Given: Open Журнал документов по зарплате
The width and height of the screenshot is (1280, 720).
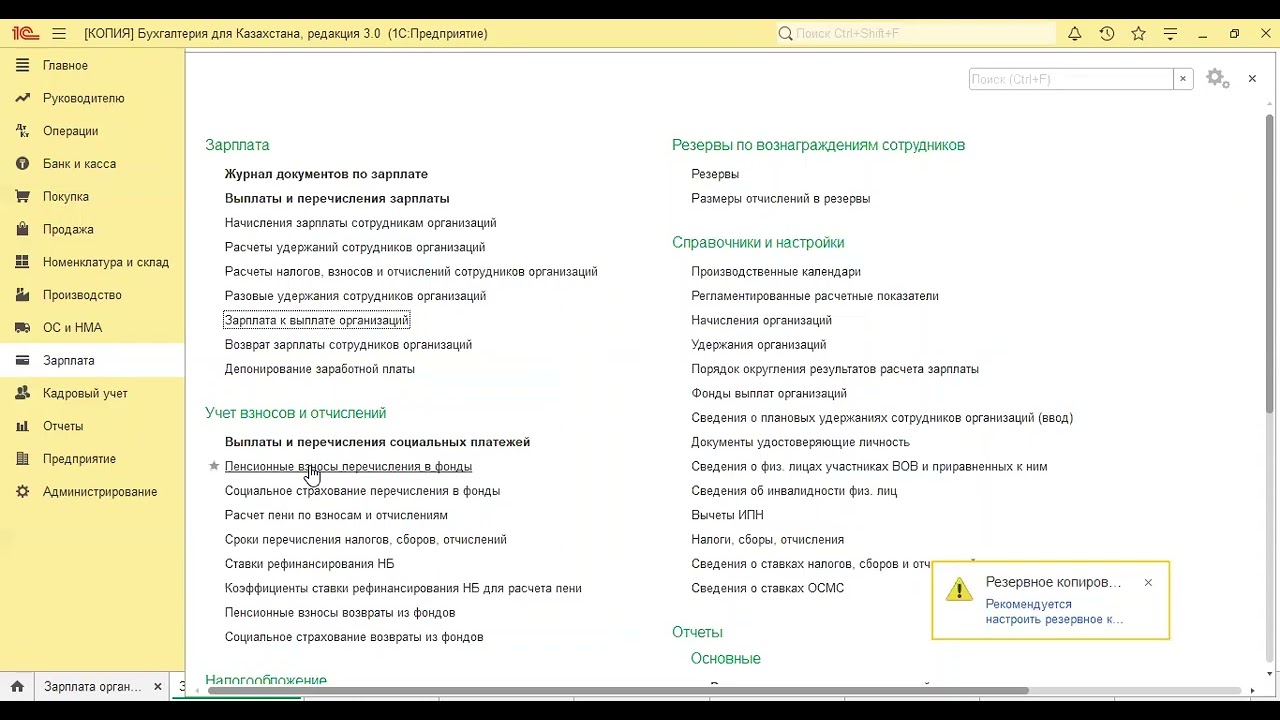Looking at the screenshot, I should [x=326, y=174].
